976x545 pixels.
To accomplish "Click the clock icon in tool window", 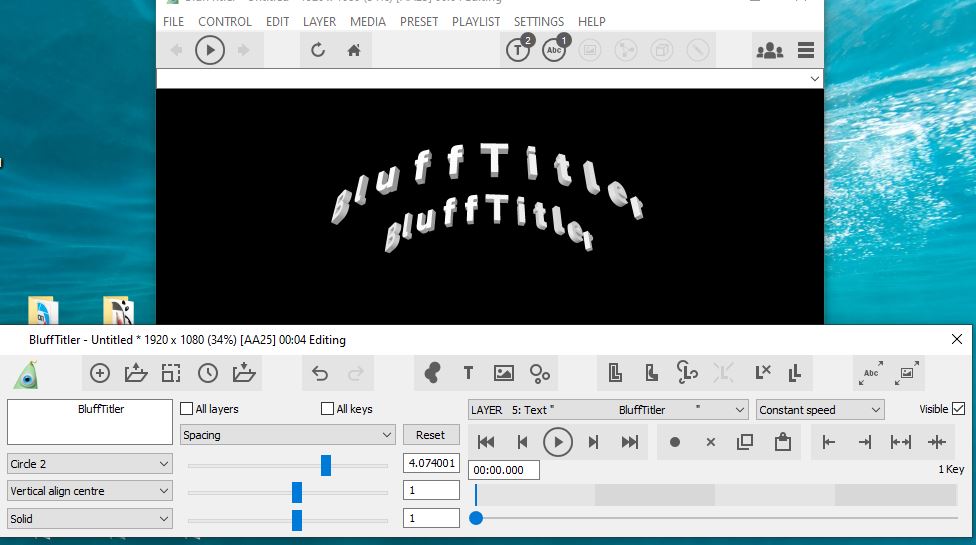I will (208, 373).
